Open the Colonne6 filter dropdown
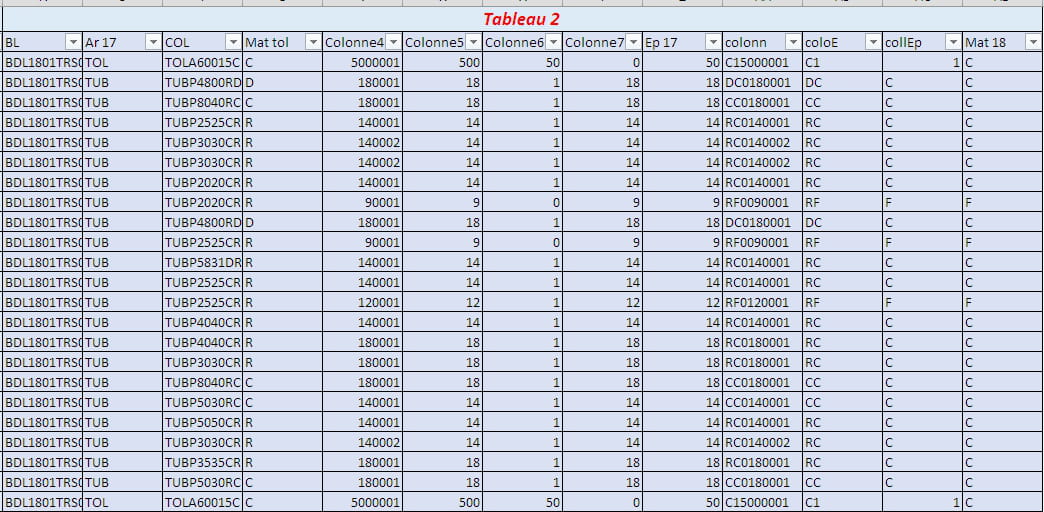Image resolution: width=1044 pixels, height=512 pixels. (553, 42)
